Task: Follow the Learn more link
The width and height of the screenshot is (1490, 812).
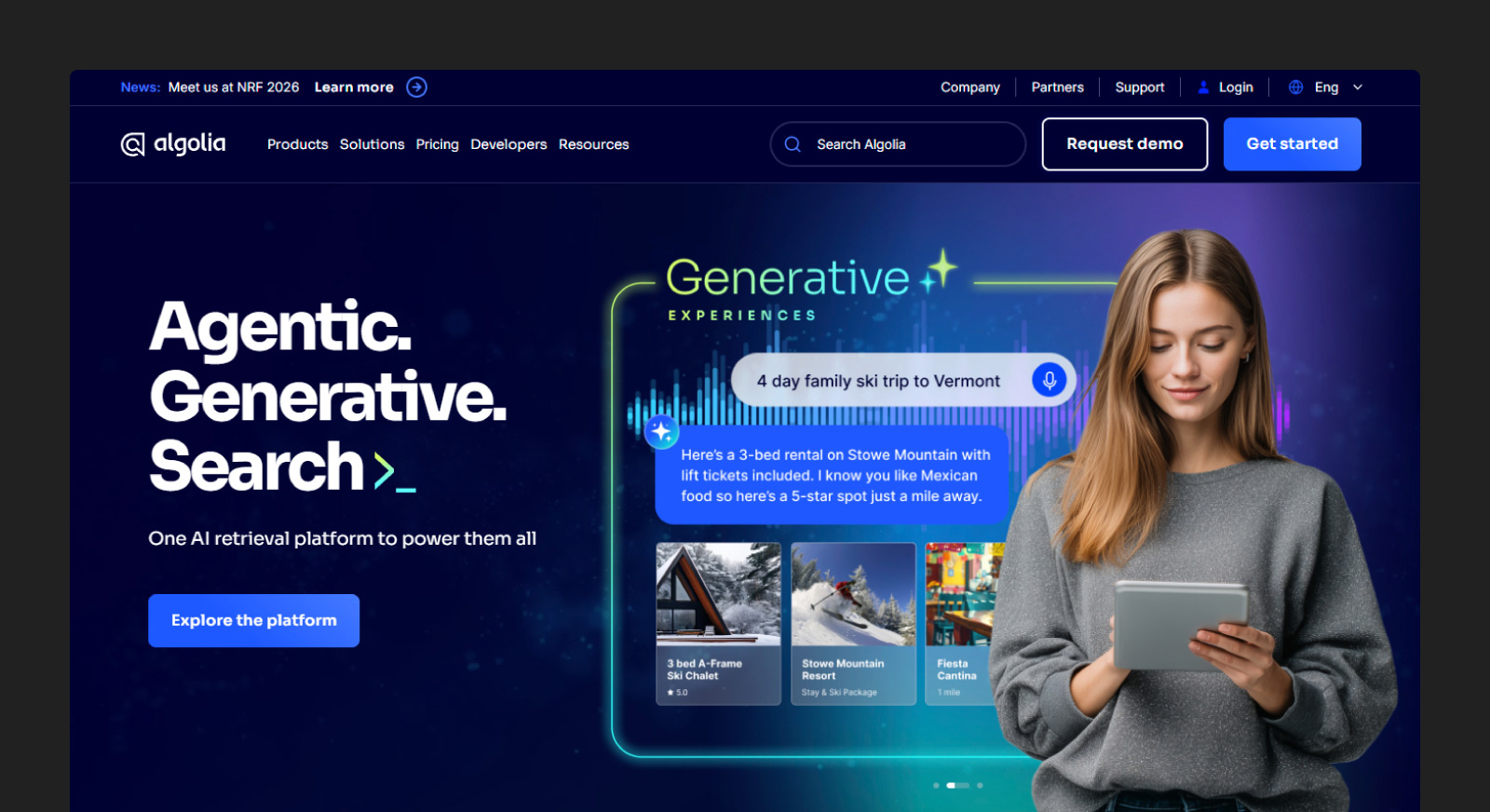Action: 354,88
